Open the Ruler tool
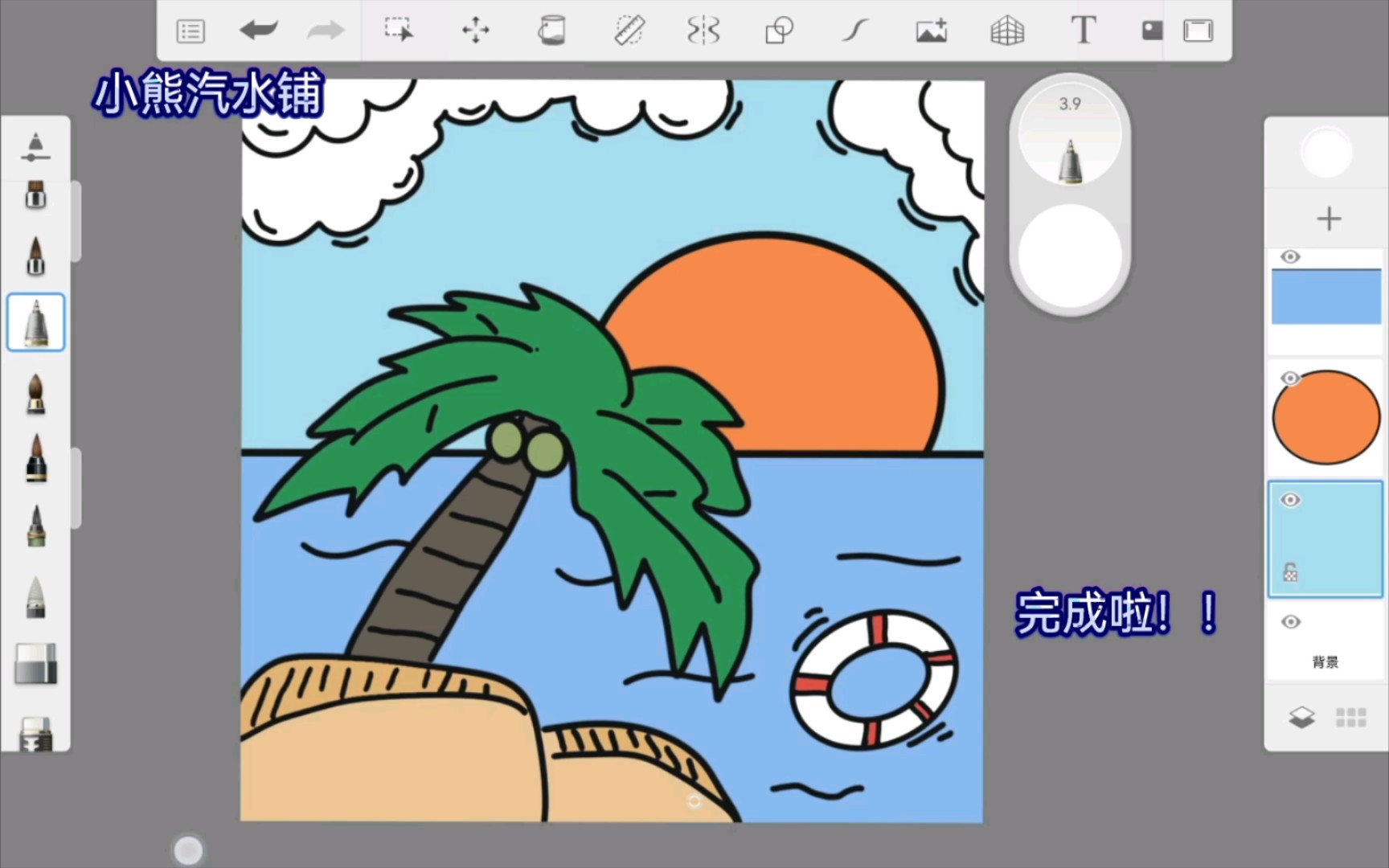The width and height of the screenshot is (1389, 868). coord(628,31)
